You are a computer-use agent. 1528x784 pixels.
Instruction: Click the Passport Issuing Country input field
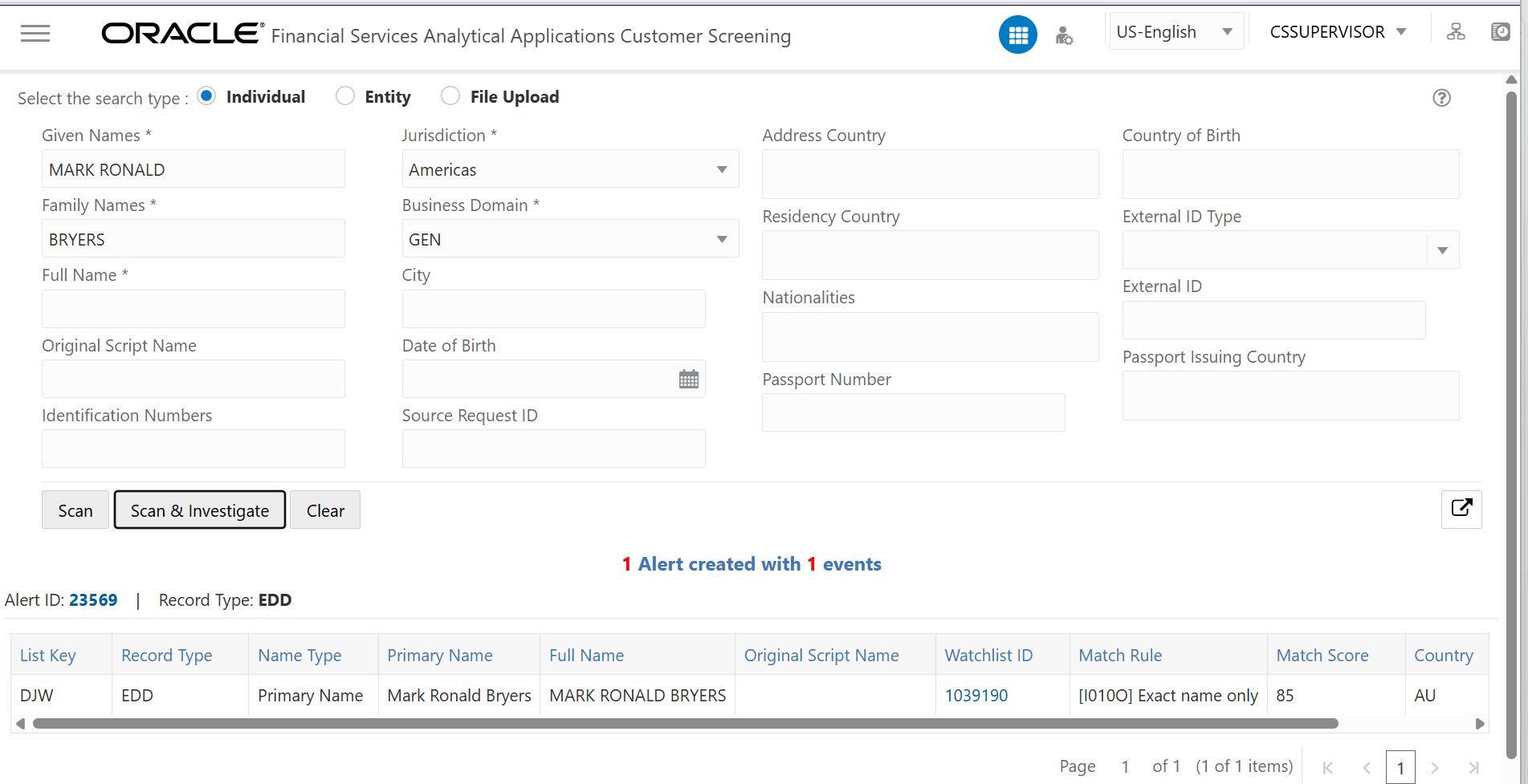point(1290,396)
